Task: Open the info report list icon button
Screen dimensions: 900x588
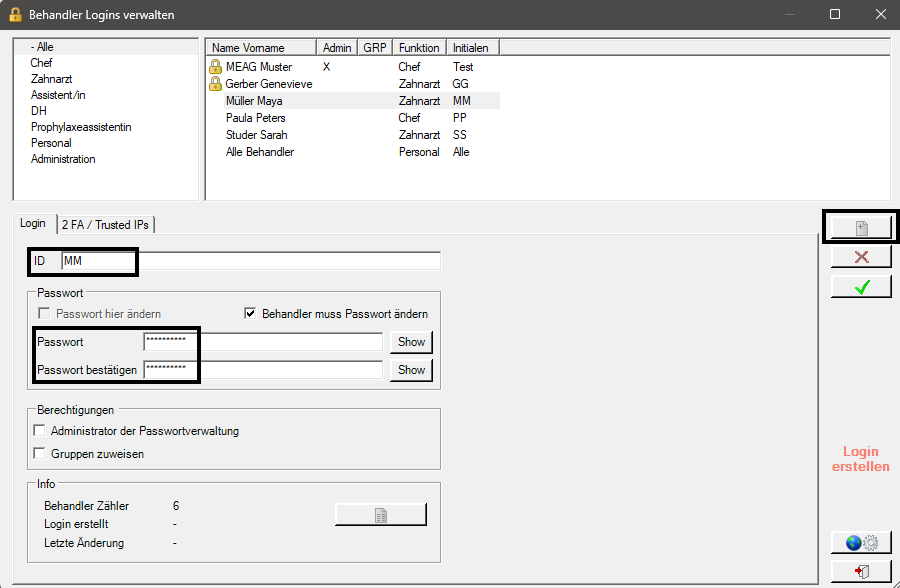Action: 381,515
